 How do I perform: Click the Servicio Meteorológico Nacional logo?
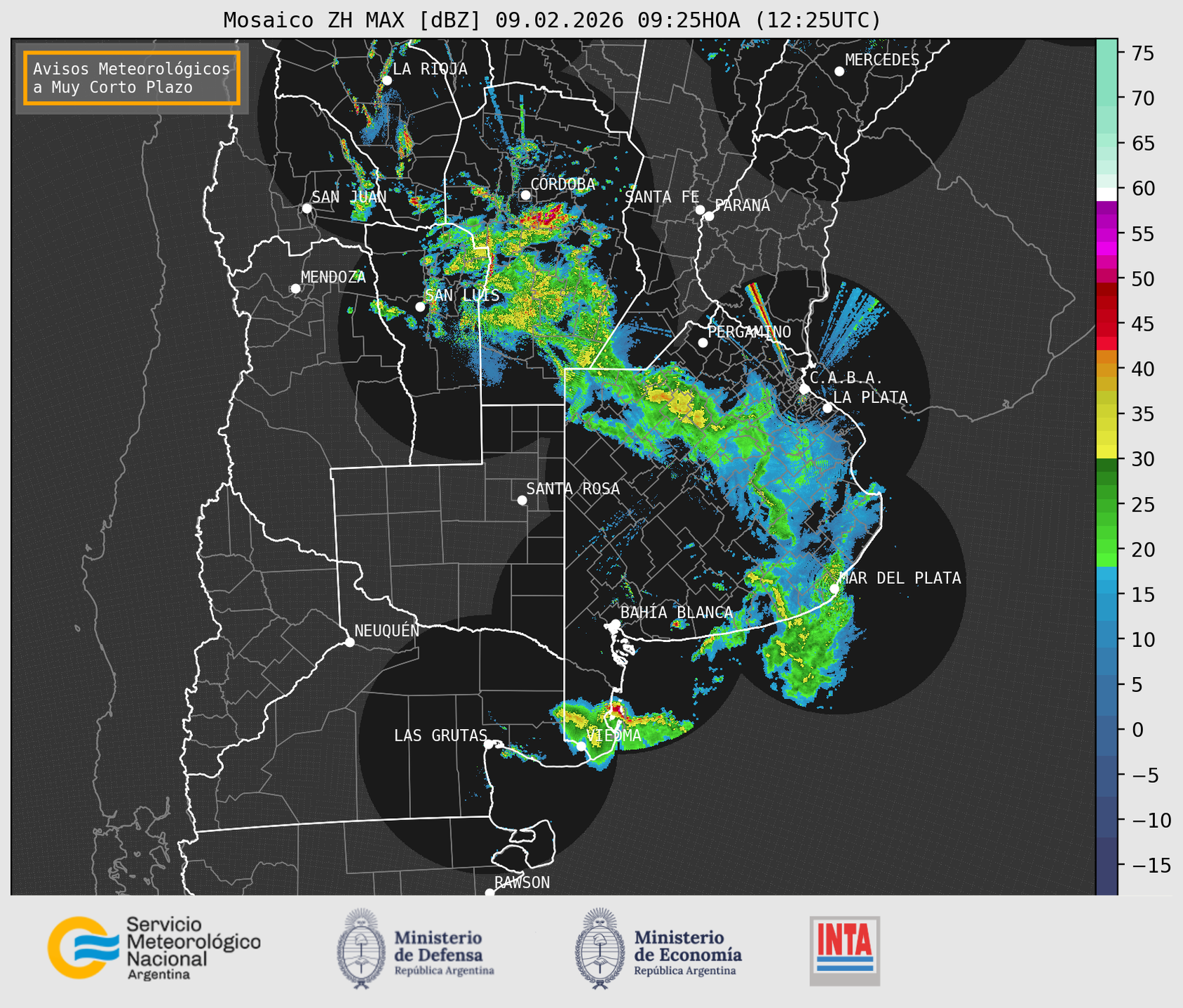(154, 948)
